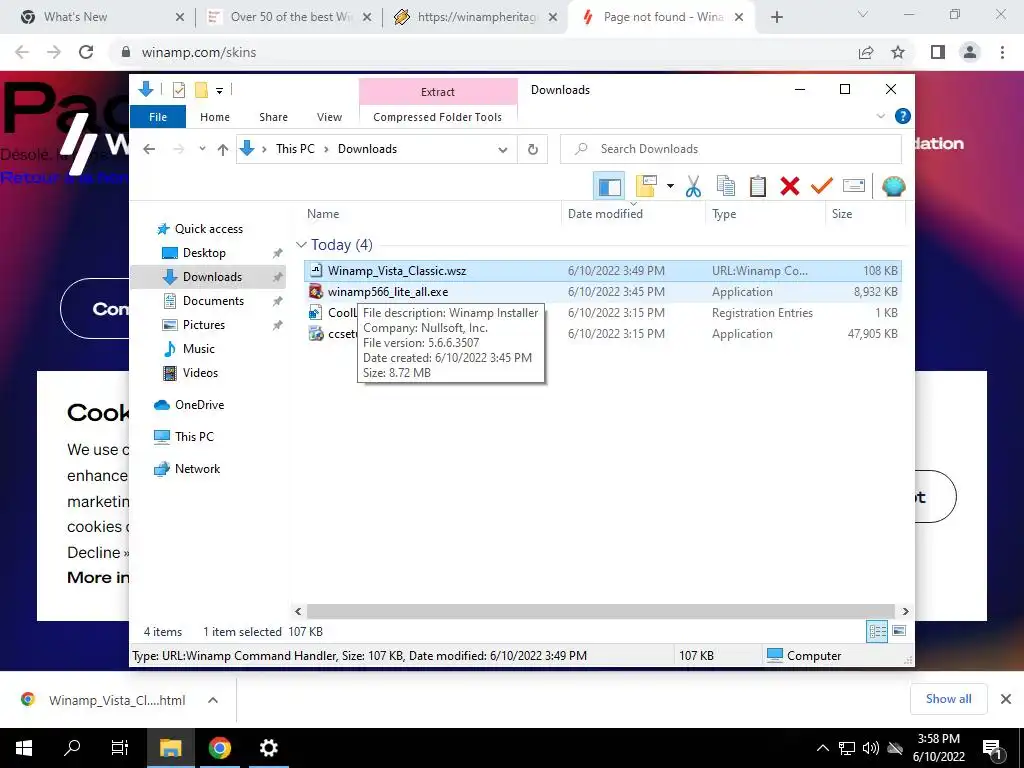Select Quick access in navigation pane

(x=208, y=229)
